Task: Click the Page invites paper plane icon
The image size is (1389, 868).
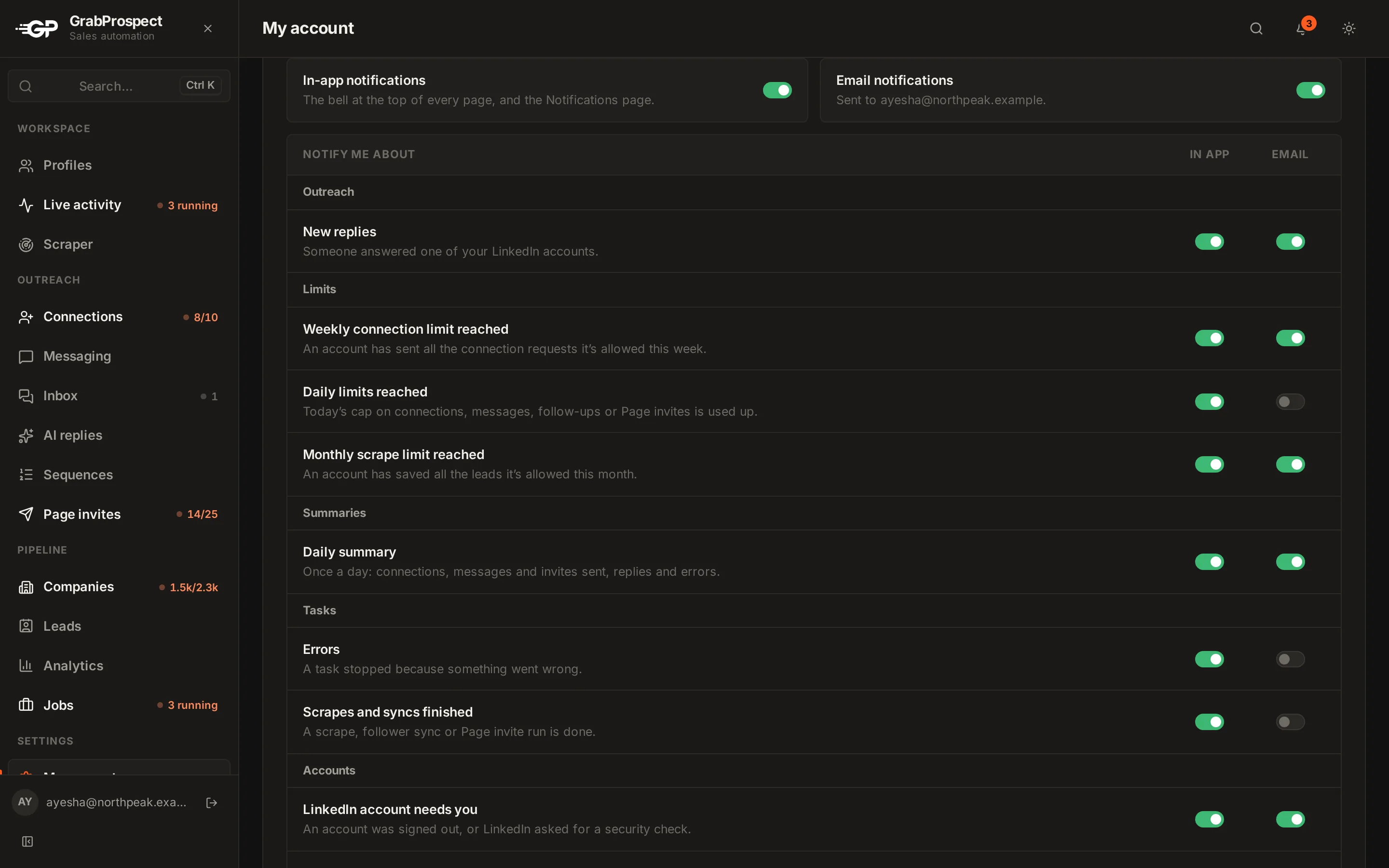Action: pos(26,515)
